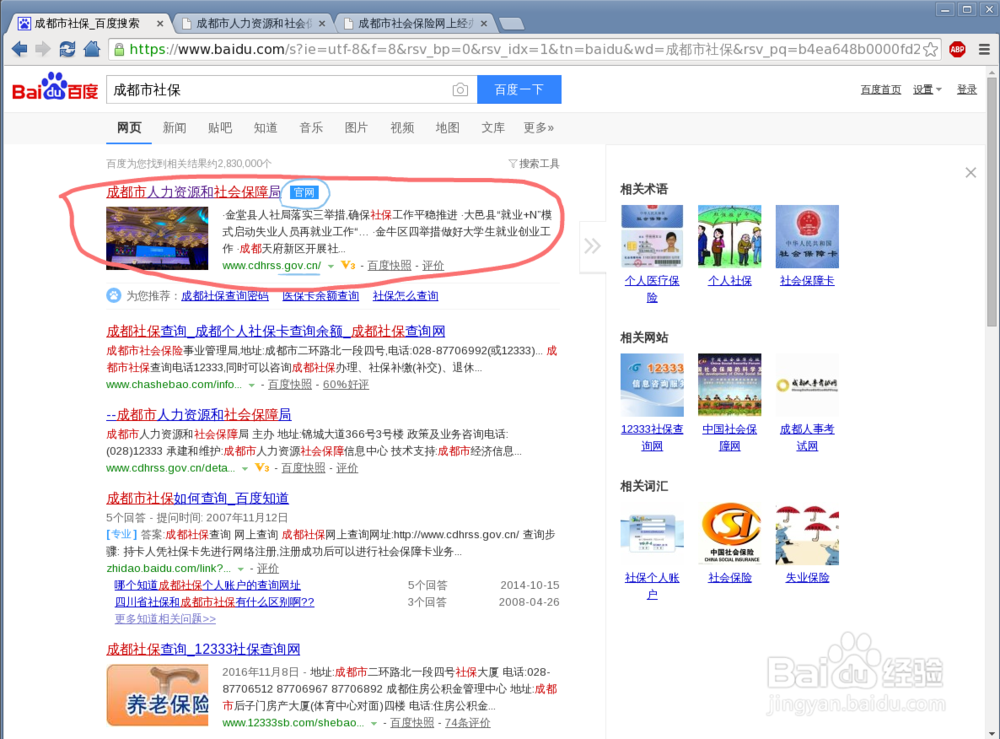Open 成都市人力资源和社会保障局 first result
This screenshot has width=1000, height=739.
click(x=193, y=191)
